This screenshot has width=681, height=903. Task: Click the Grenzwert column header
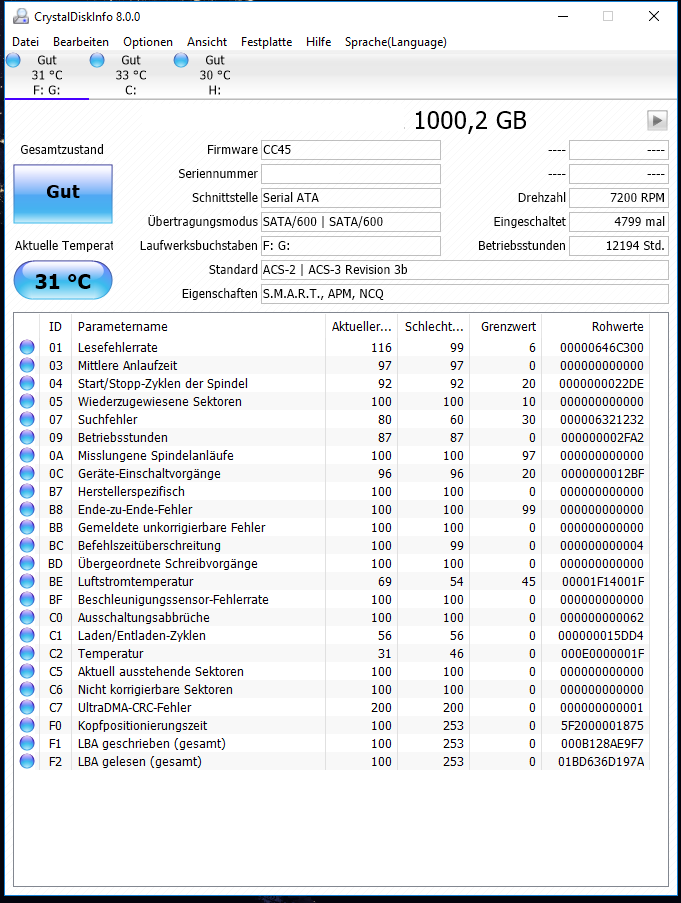pyautogui.click(x=506, y=327)
